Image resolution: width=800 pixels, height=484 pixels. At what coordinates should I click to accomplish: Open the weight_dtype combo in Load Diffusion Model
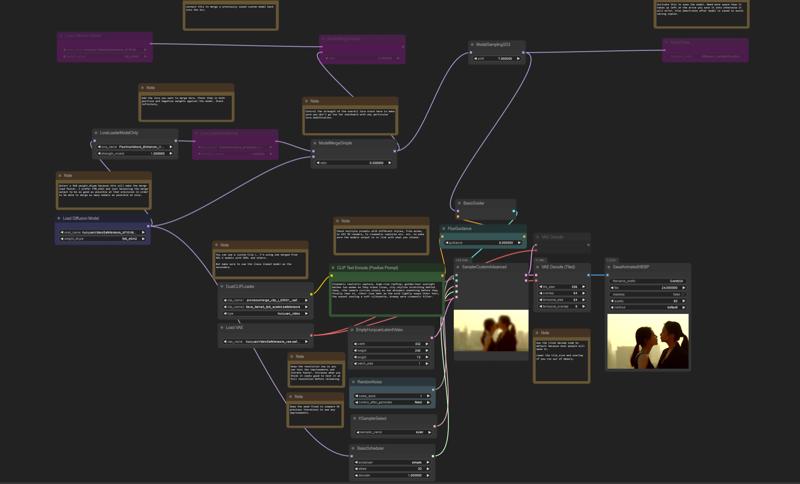(x=103, y=239)
